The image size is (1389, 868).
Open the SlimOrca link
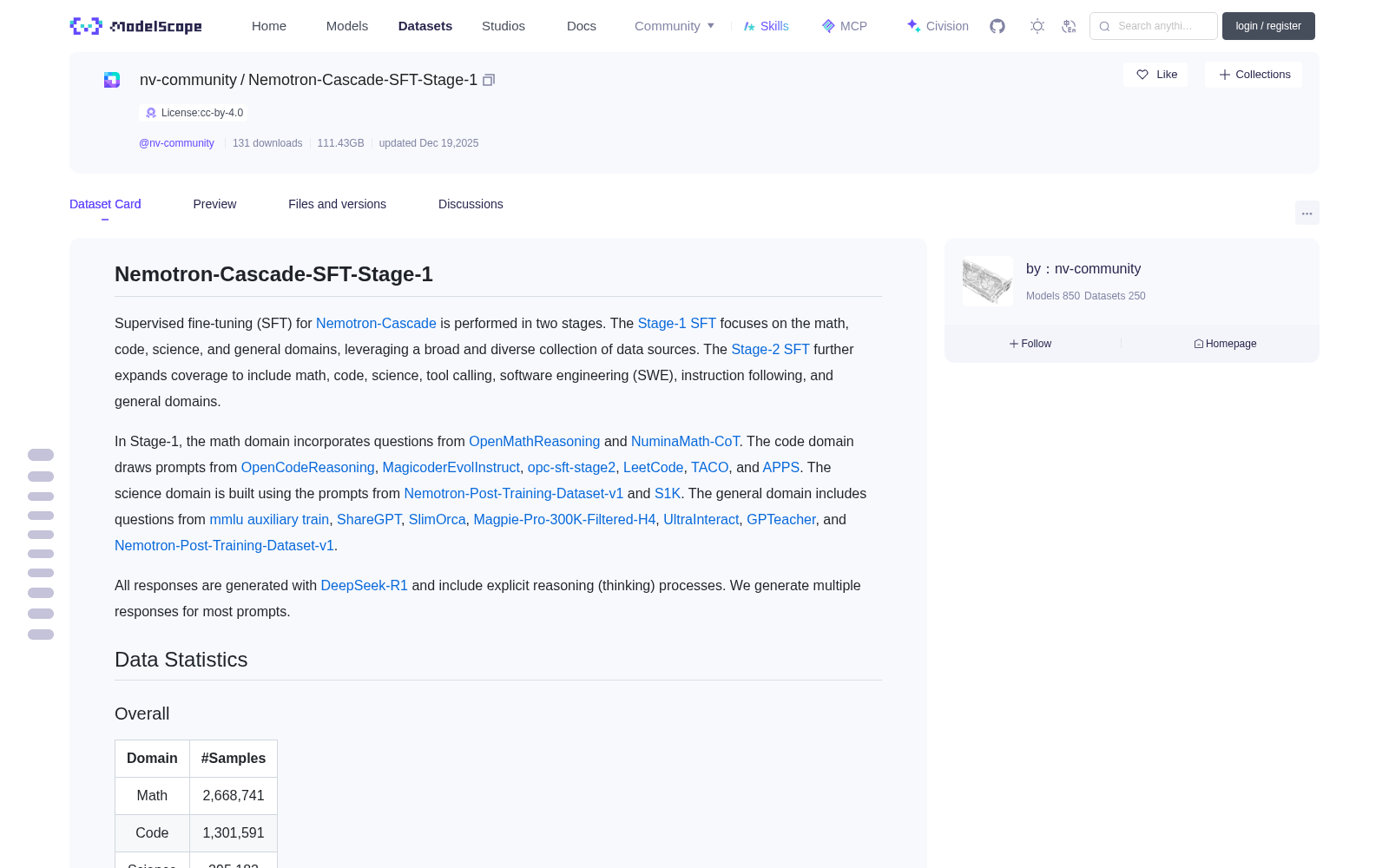click(x=437, y=519)
